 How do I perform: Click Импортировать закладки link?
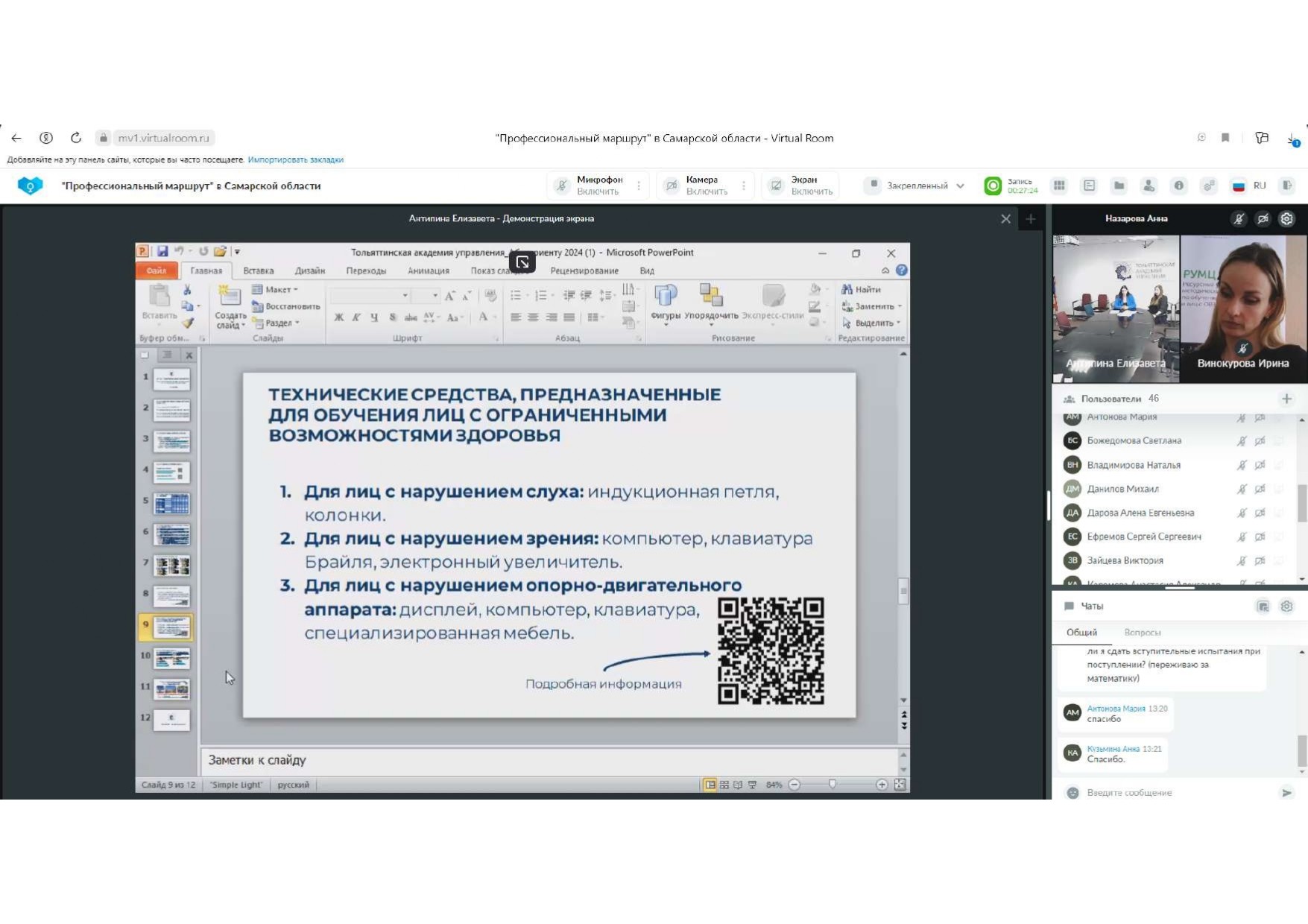point(295,159)
